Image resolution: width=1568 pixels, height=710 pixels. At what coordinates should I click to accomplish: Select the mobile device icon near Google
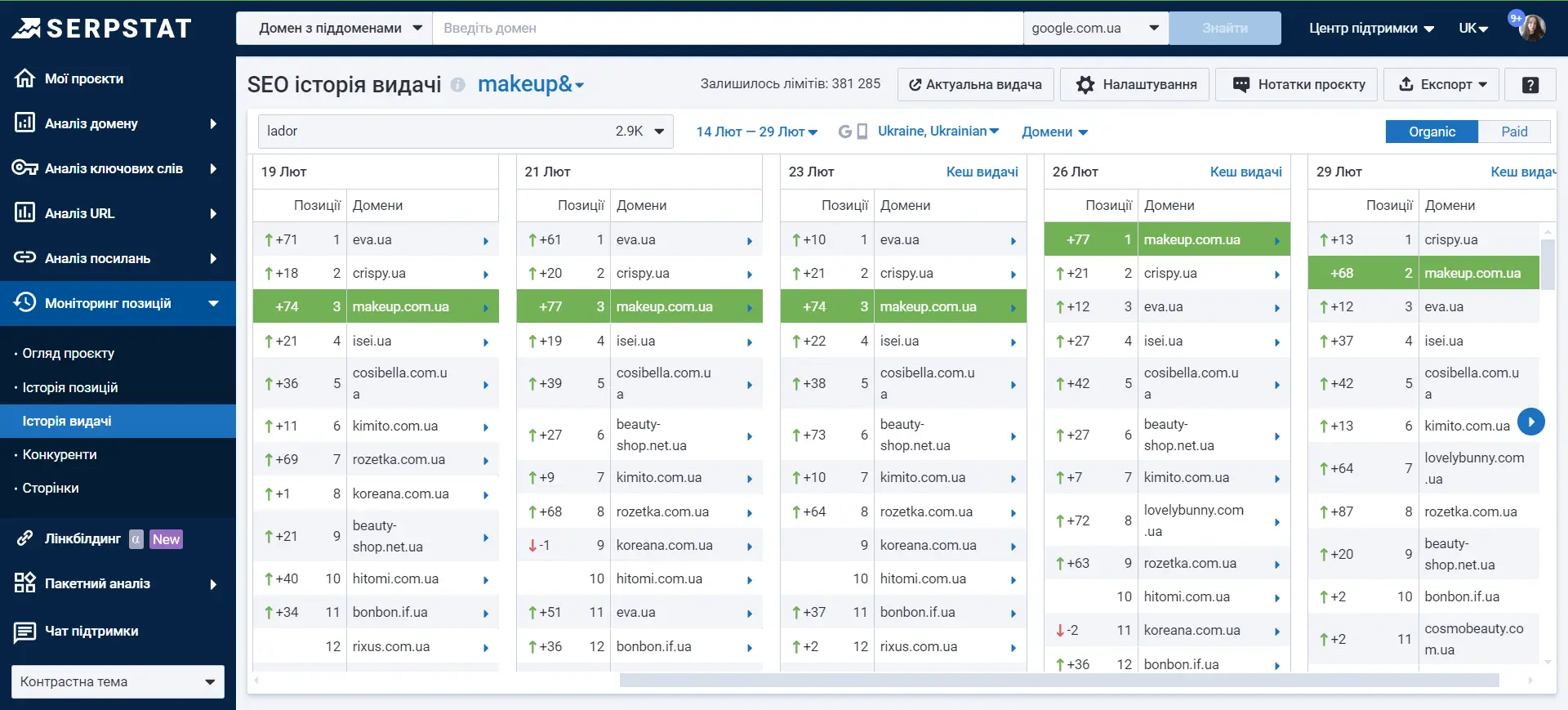click(x=862, y=132)
